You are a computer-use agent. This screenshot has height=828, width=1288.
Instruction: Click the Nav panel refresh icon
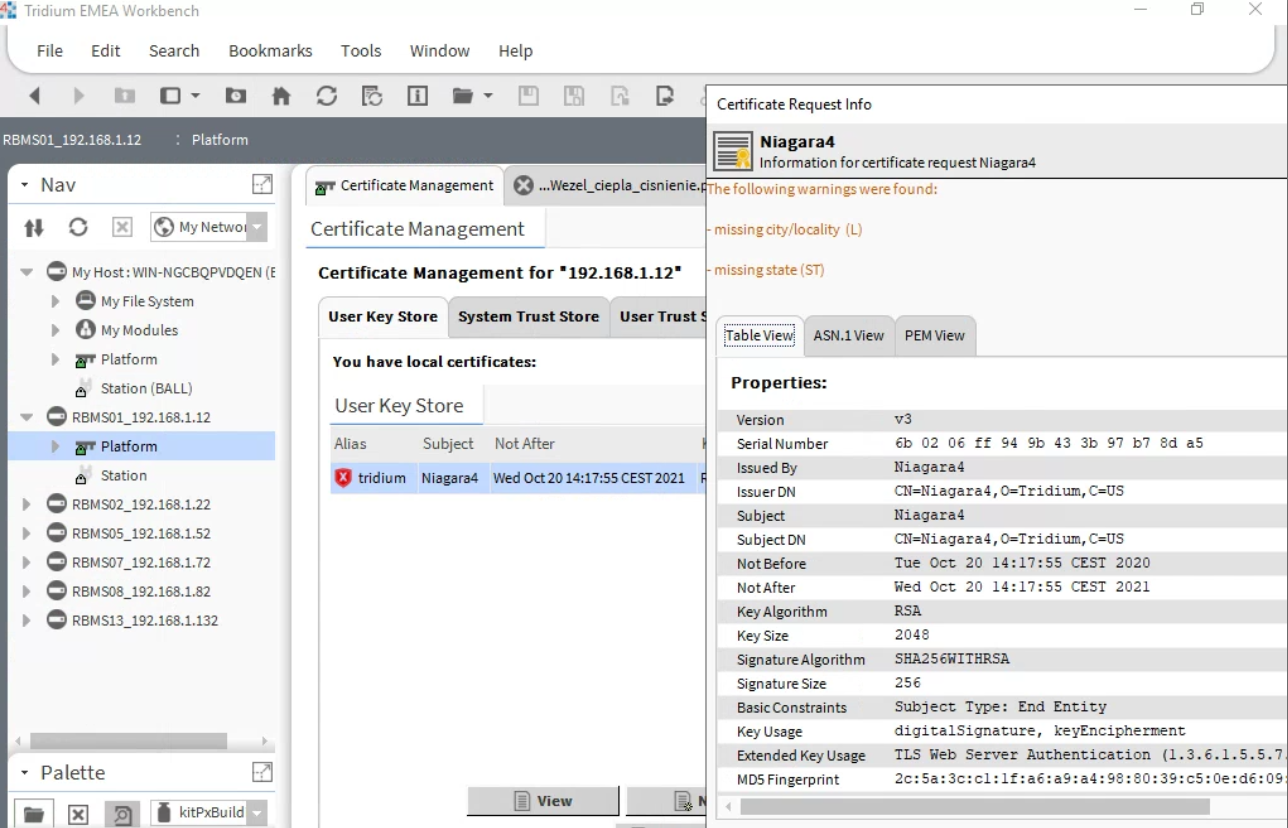click(78, 227)
